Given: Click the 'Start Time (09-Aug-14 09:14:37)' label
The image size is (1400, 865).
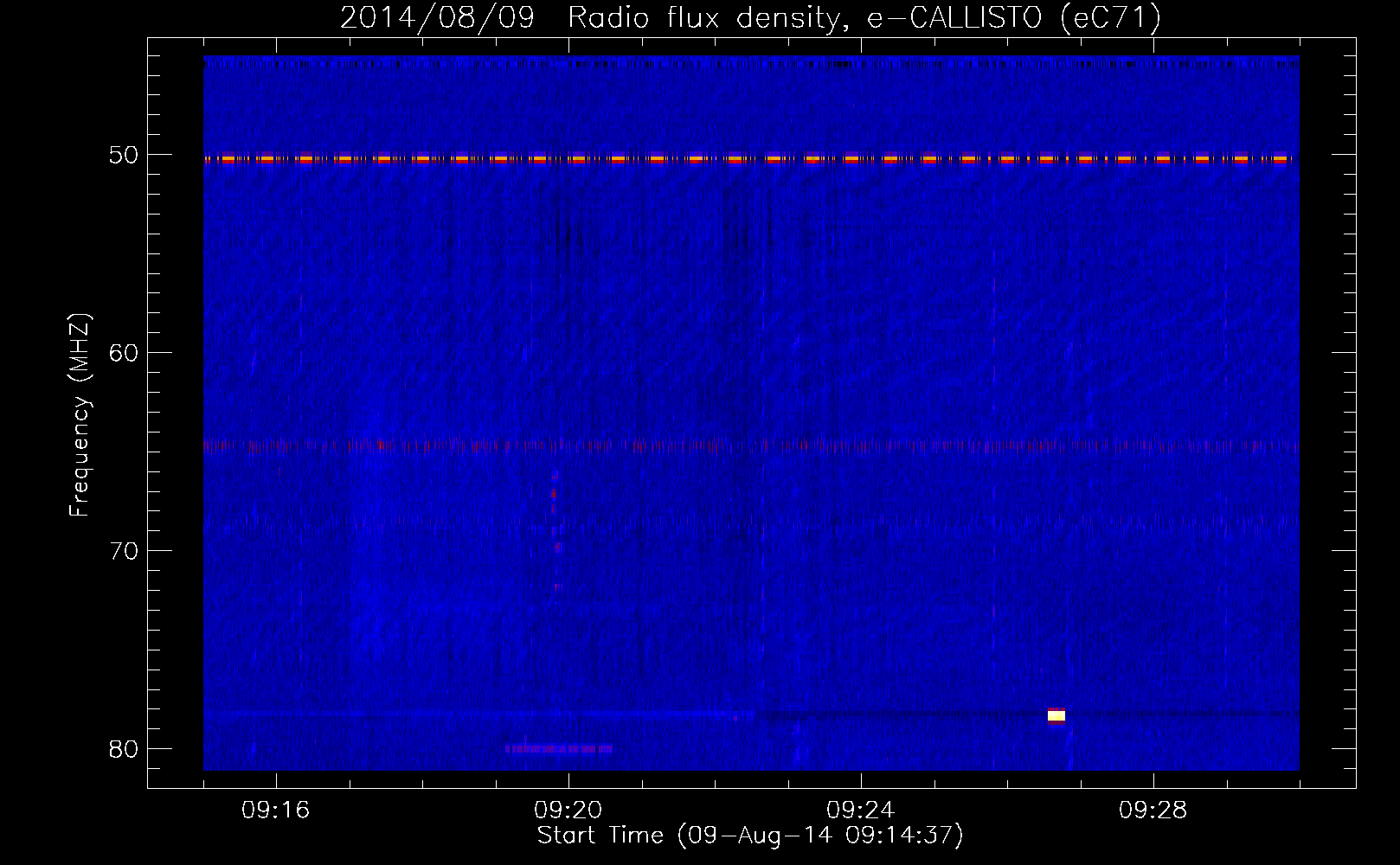Looking at the screenshot, I should click(x=750, y=836).
